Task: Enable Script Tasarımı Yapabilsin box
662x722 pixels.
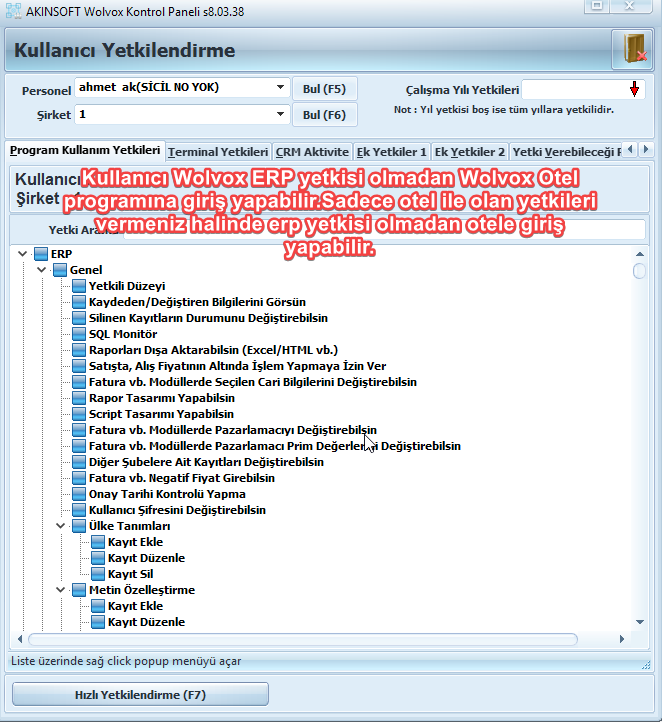Action: (79, 414)
